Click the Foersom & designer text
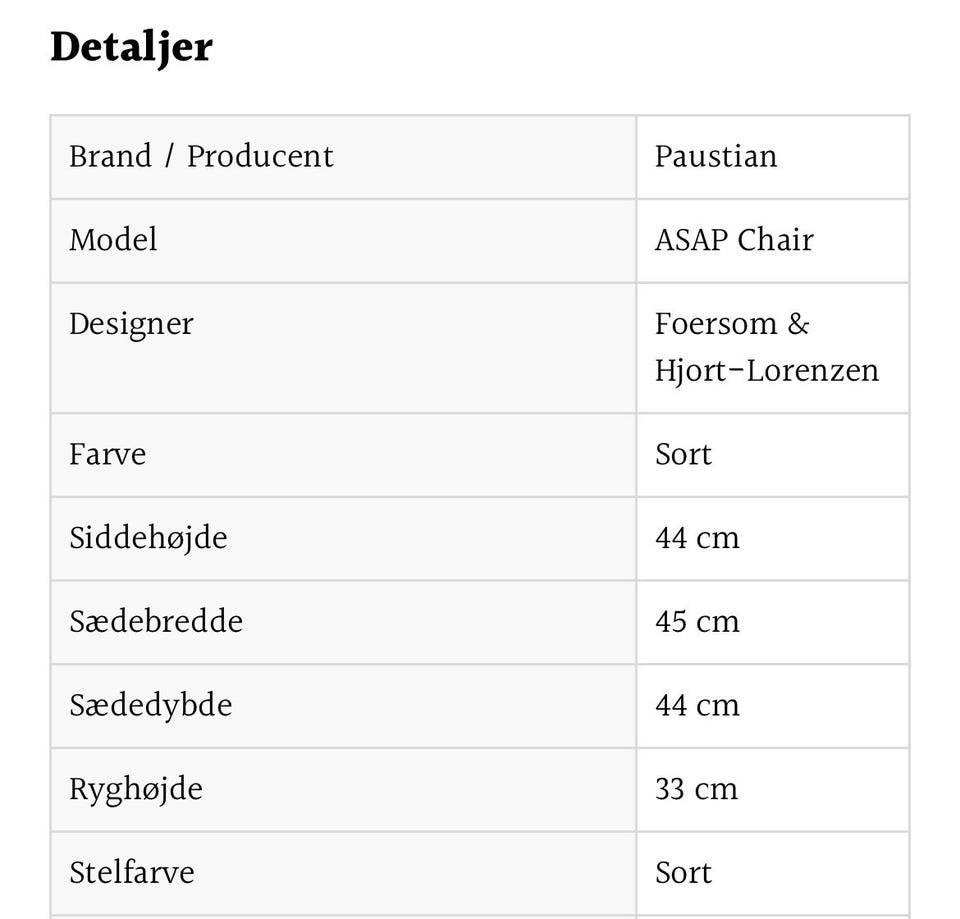This screenshot has height=919, width=960. (x=732, y=324)
